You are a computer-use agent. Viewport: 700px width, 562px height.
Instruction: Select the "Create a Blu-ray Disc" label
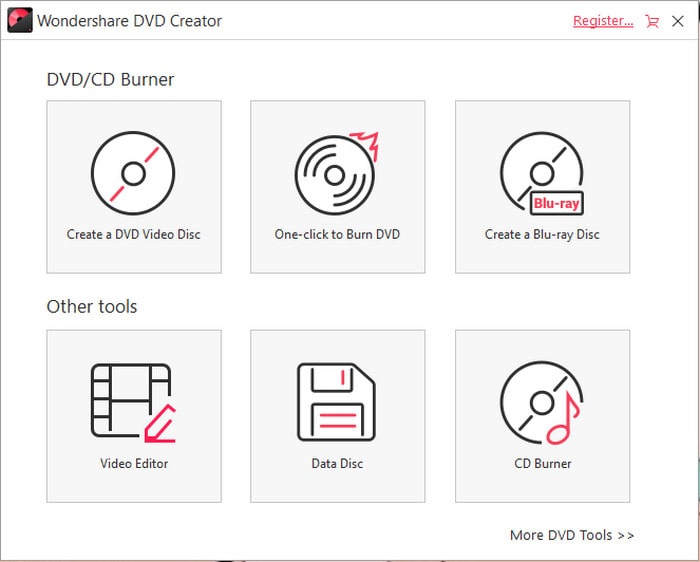point(542,234)
